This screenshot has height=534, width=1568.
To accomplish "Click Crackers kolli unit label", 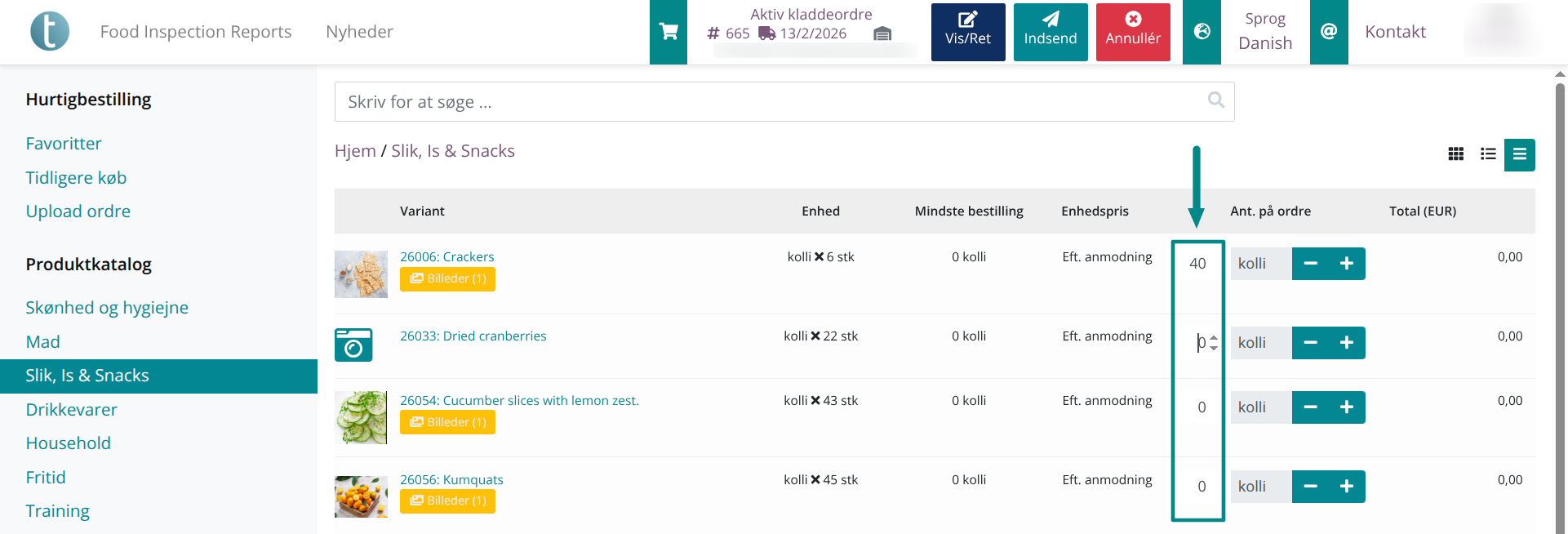I will pyautogui.click(x=1260, y=264).
